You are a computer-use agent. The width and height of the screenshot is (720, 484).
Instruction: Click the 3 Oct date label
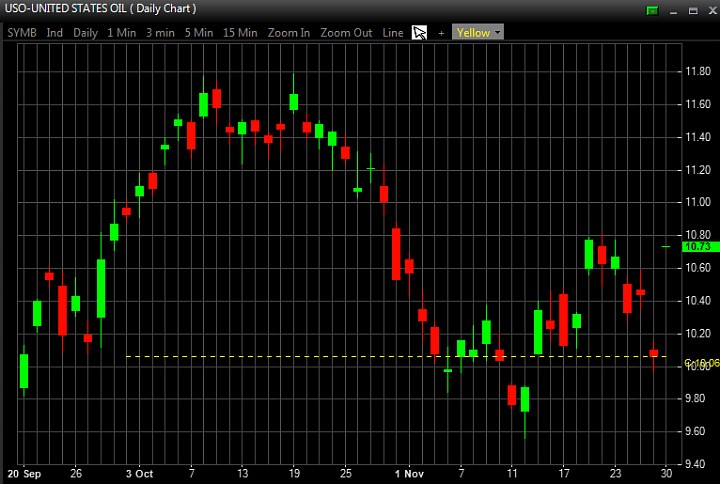tap(139, 474)
